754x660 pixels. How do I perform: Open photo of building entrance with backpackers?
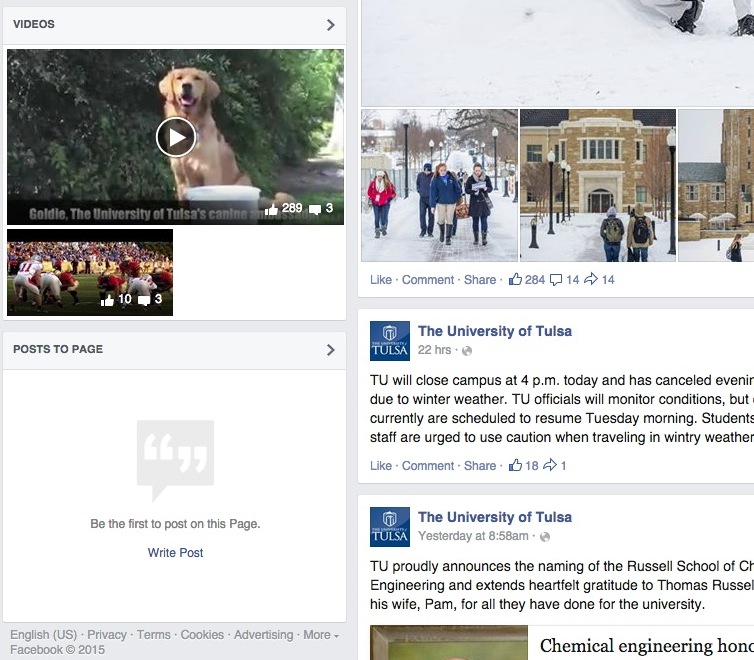(x=598, y=186)
